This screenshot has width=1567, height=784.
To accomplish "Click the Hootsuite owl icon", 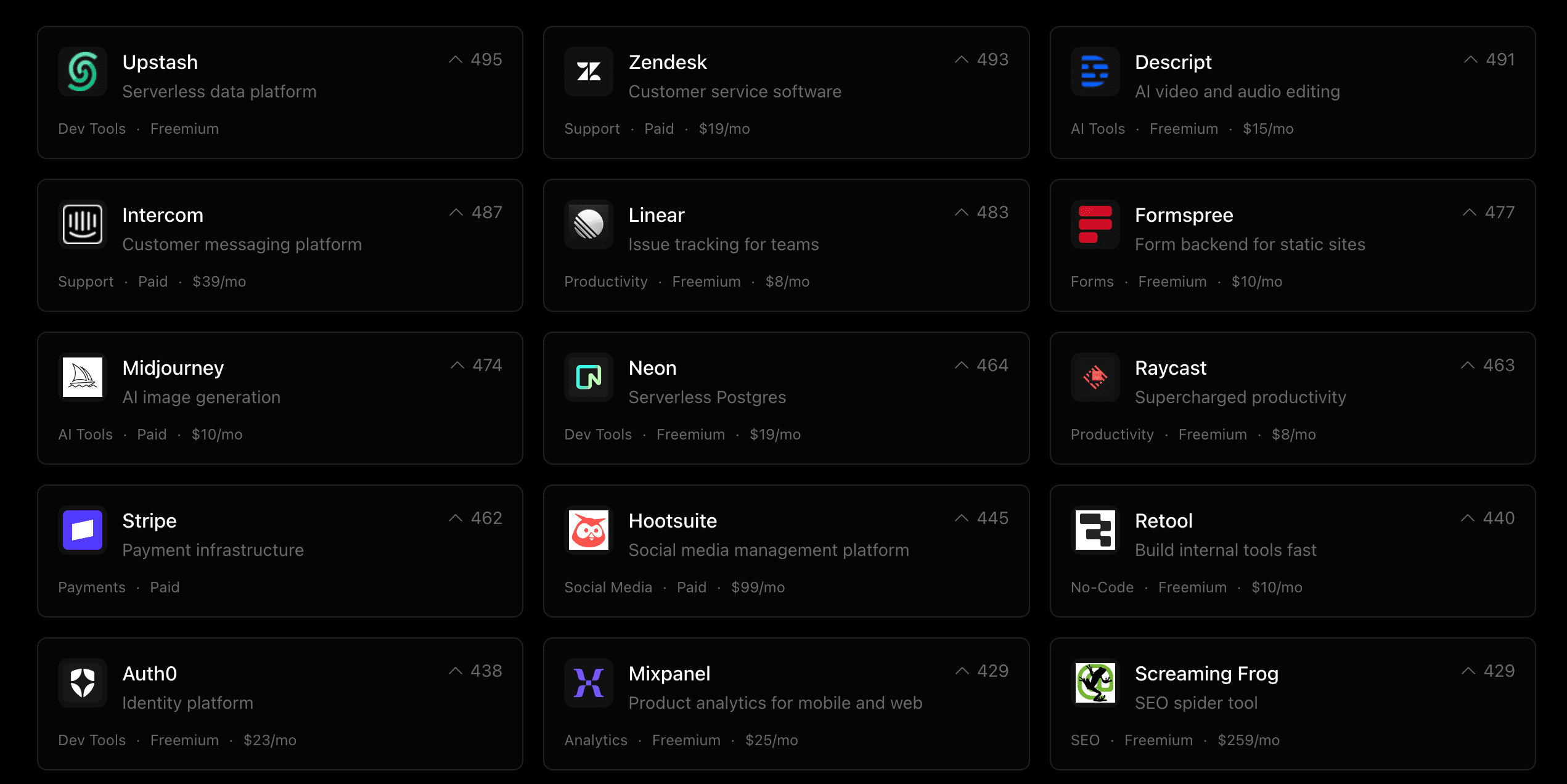I will click(x=589, y=530).
